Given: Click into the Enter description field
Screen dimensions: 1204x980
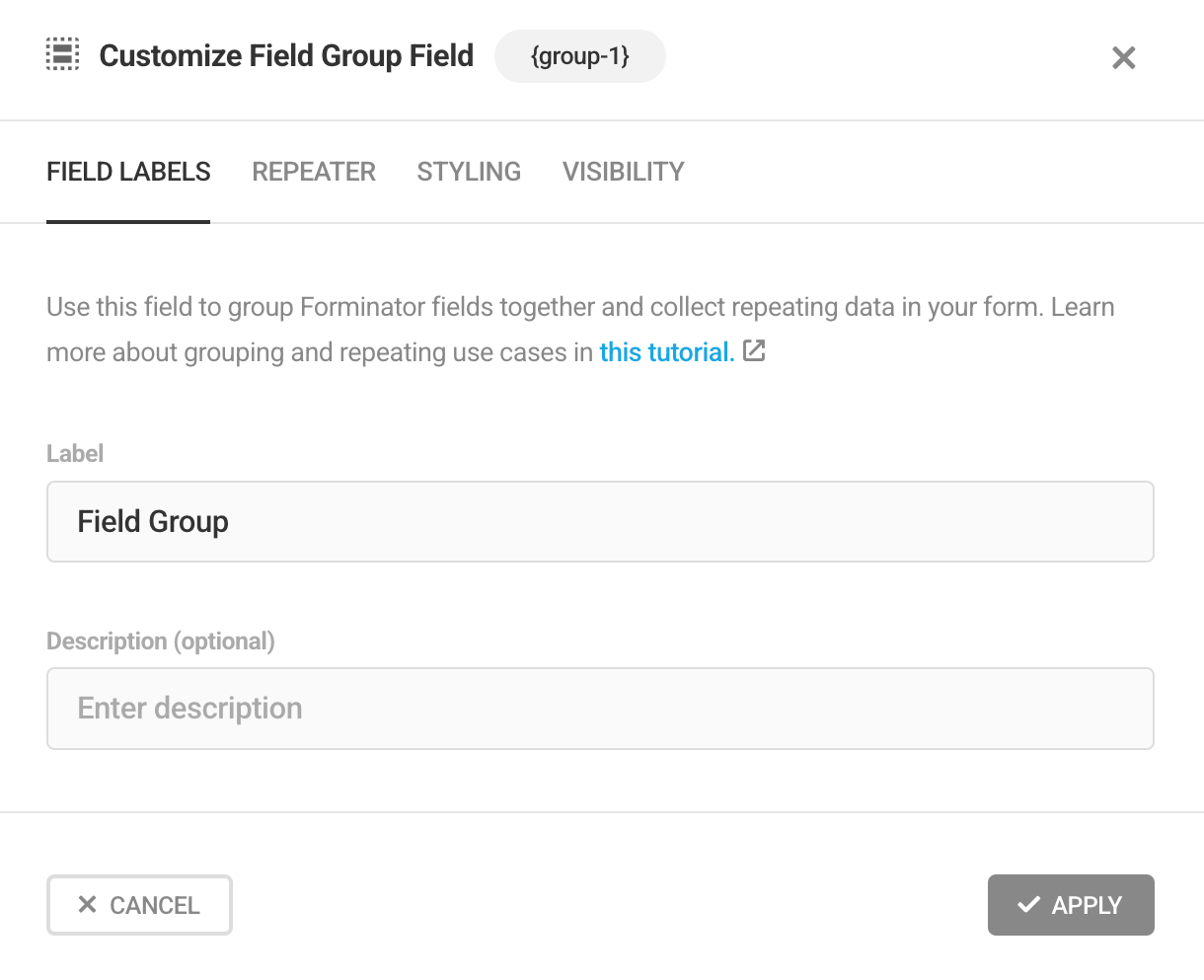Looking at the screenshot, I should click(600, 709).
